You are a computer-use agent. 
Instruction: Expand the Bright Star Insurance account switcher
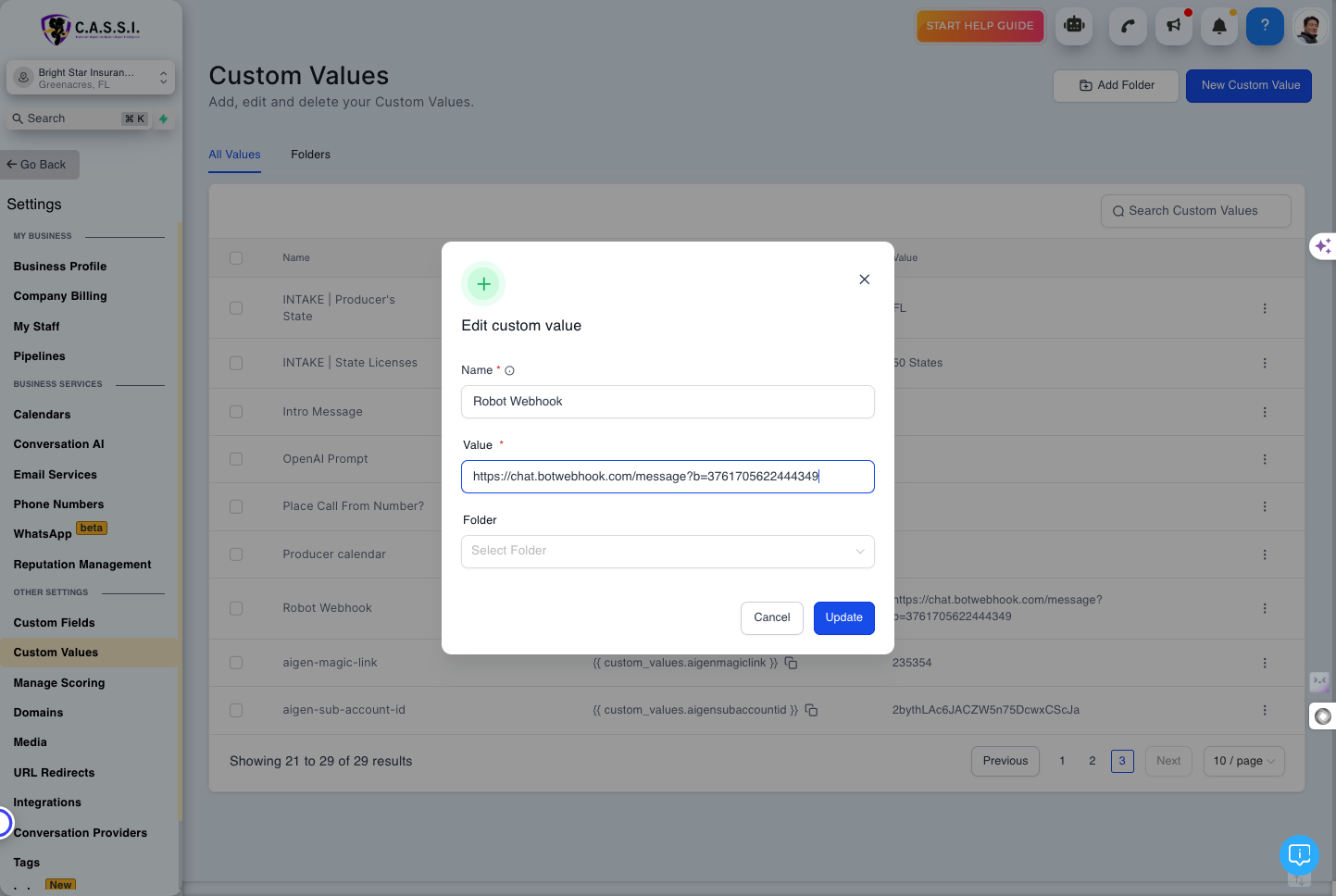tap(91, 78)
